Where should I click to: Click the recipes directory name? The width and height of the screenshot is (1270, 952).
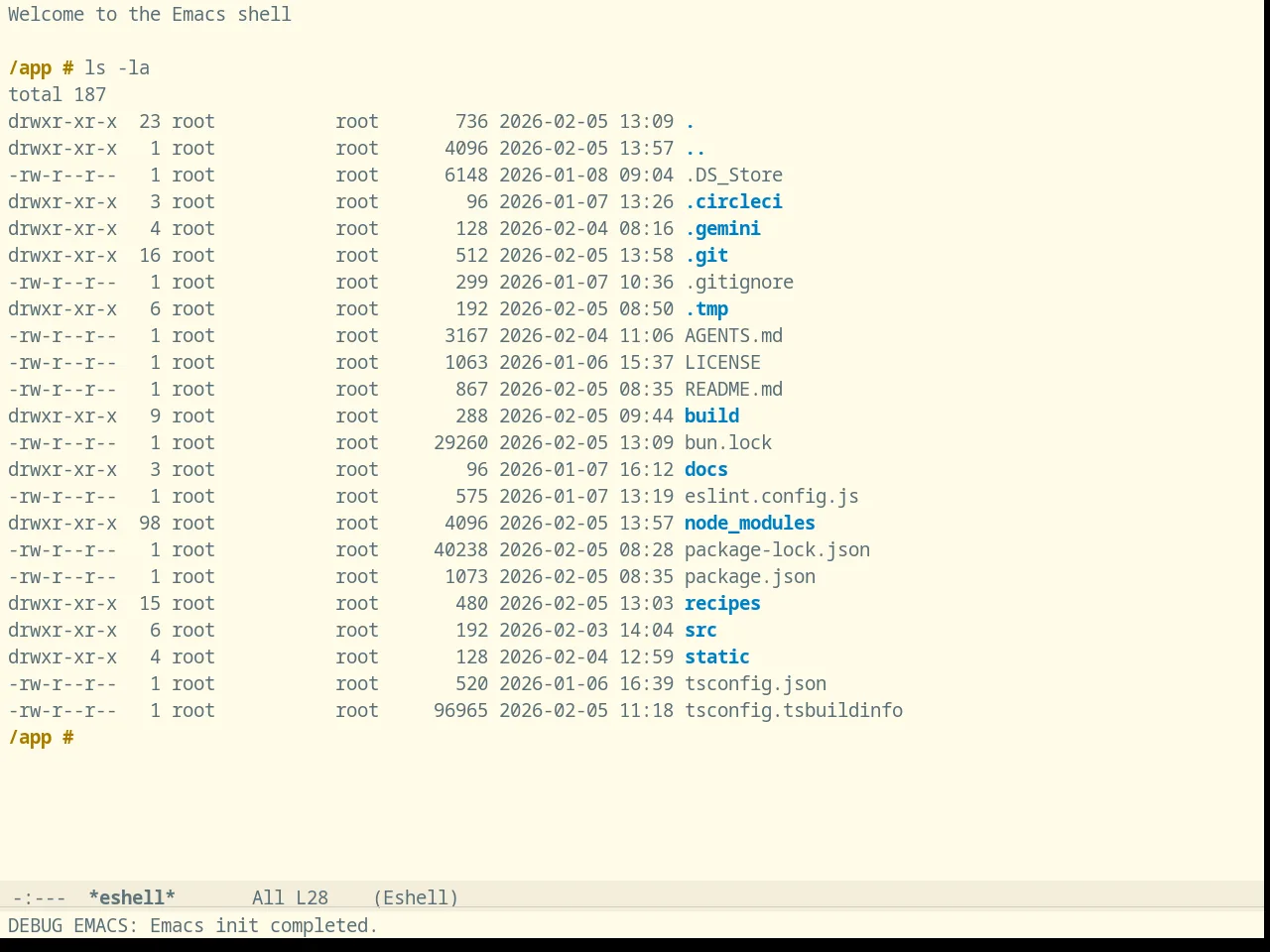pyautogui.click(x=722, y=603)
